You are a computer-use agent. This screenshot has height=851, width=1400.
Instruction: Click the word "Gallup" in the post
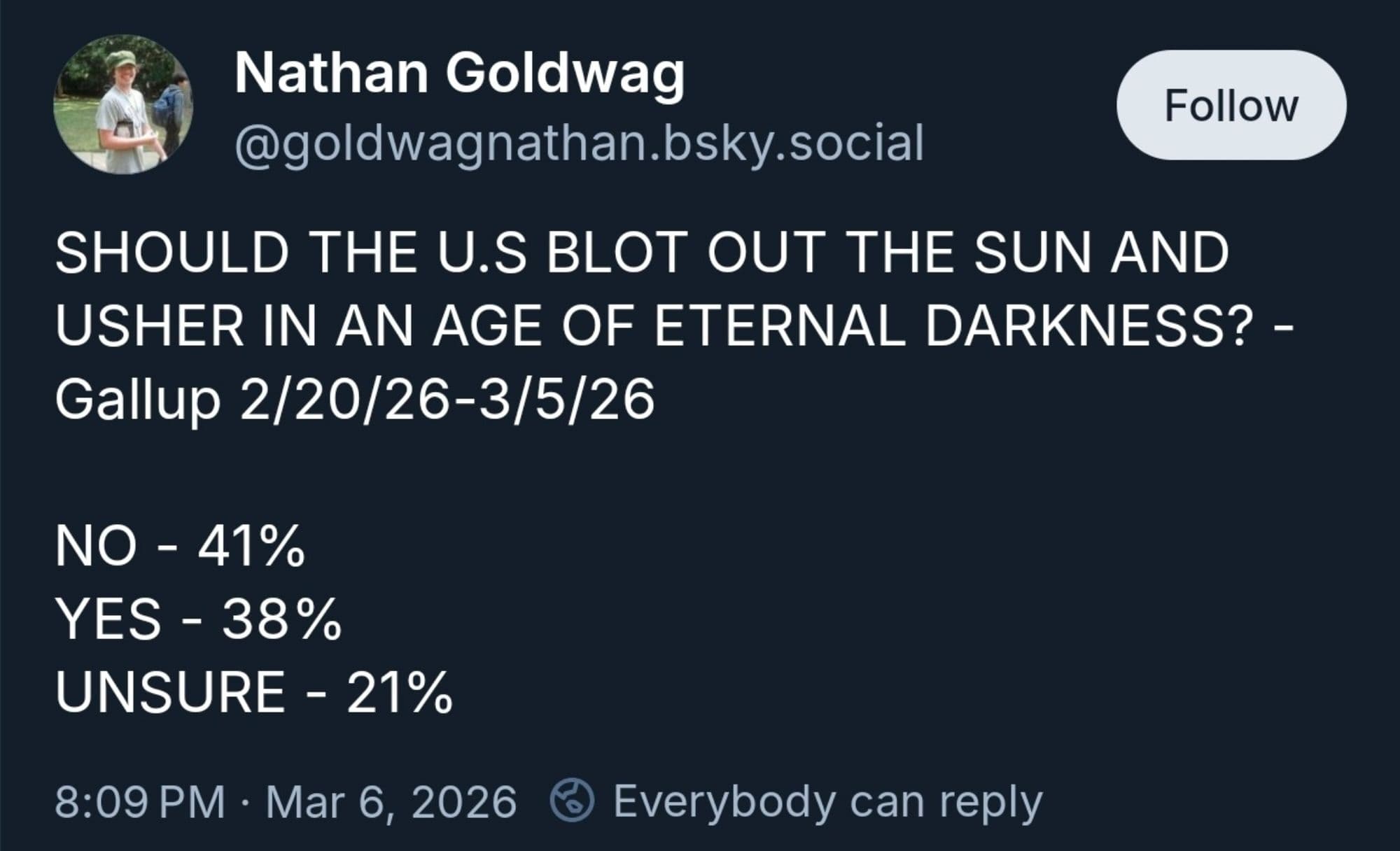[x=138, y=400]
